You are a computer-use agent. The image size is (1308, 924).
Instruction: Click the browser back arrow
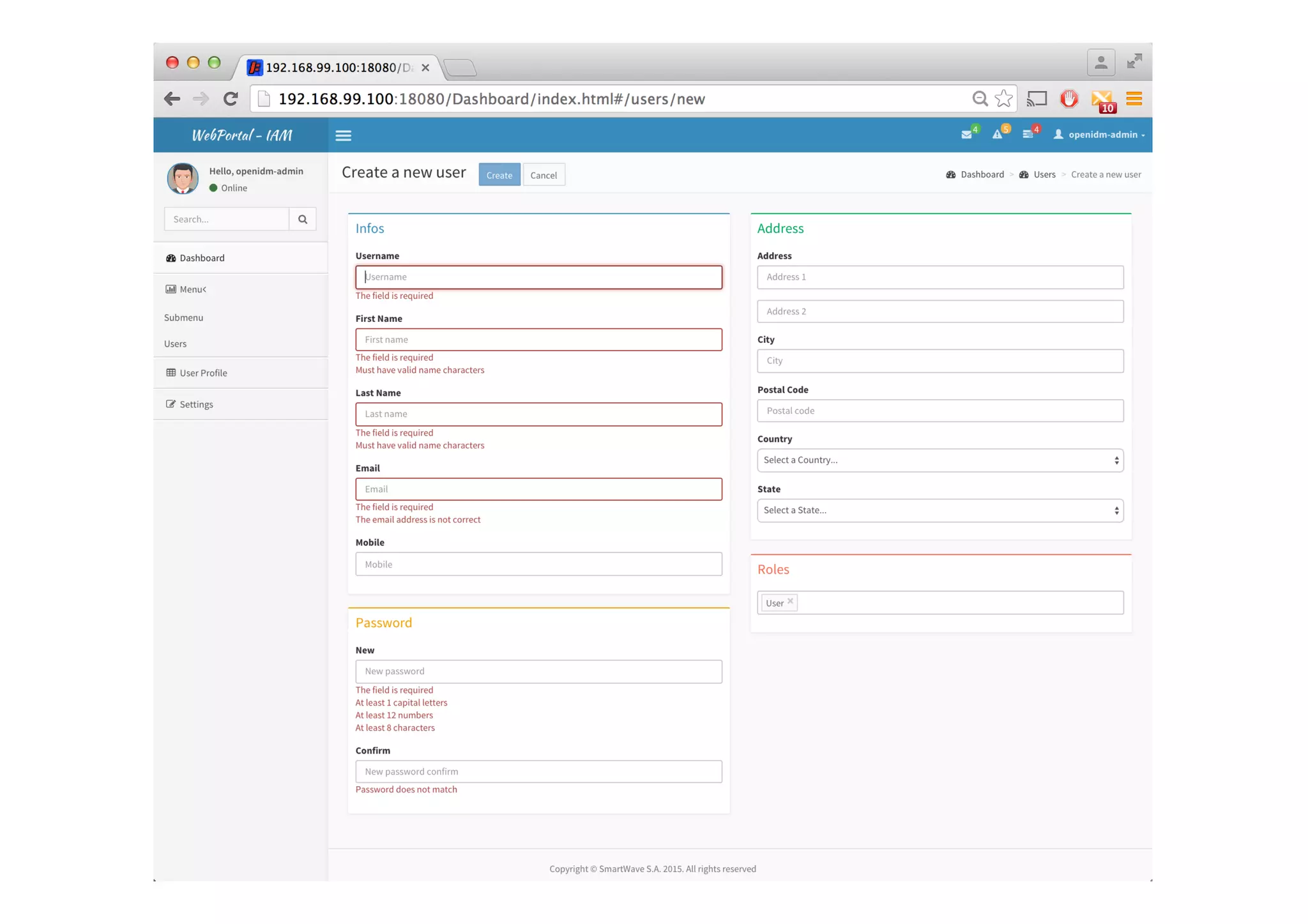172,98
